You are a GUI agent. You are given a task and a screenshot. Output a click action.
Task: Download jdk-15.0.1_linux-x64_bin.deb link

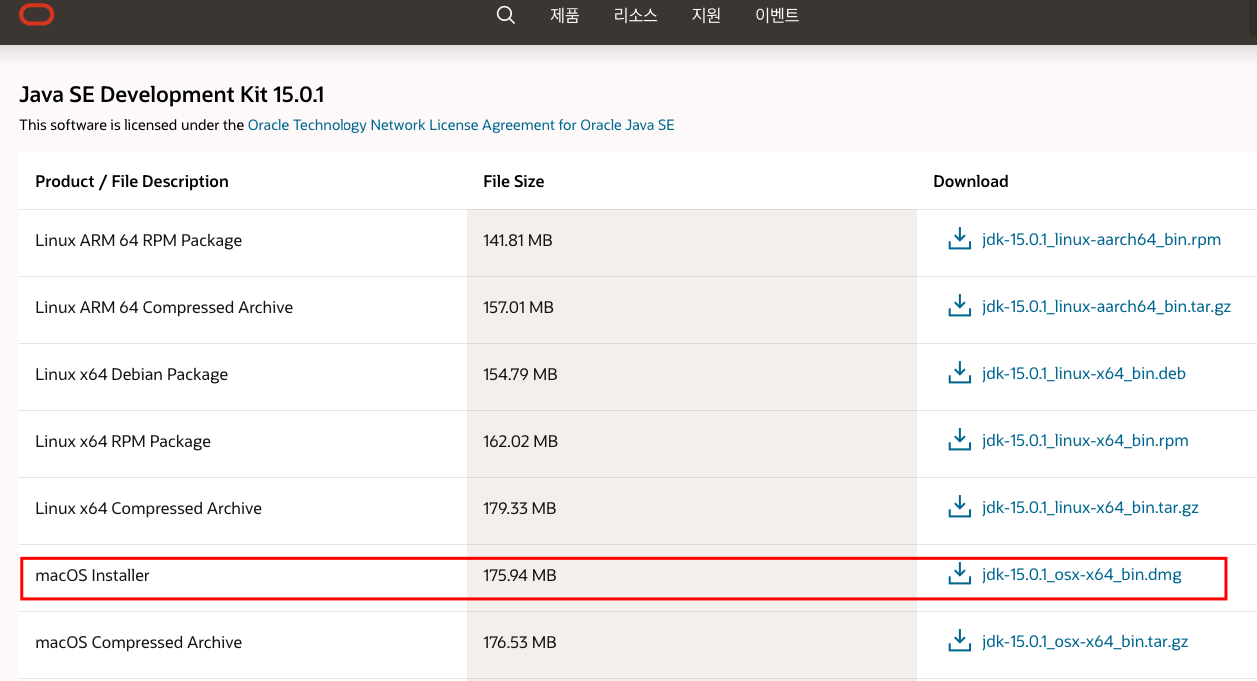1084,374
